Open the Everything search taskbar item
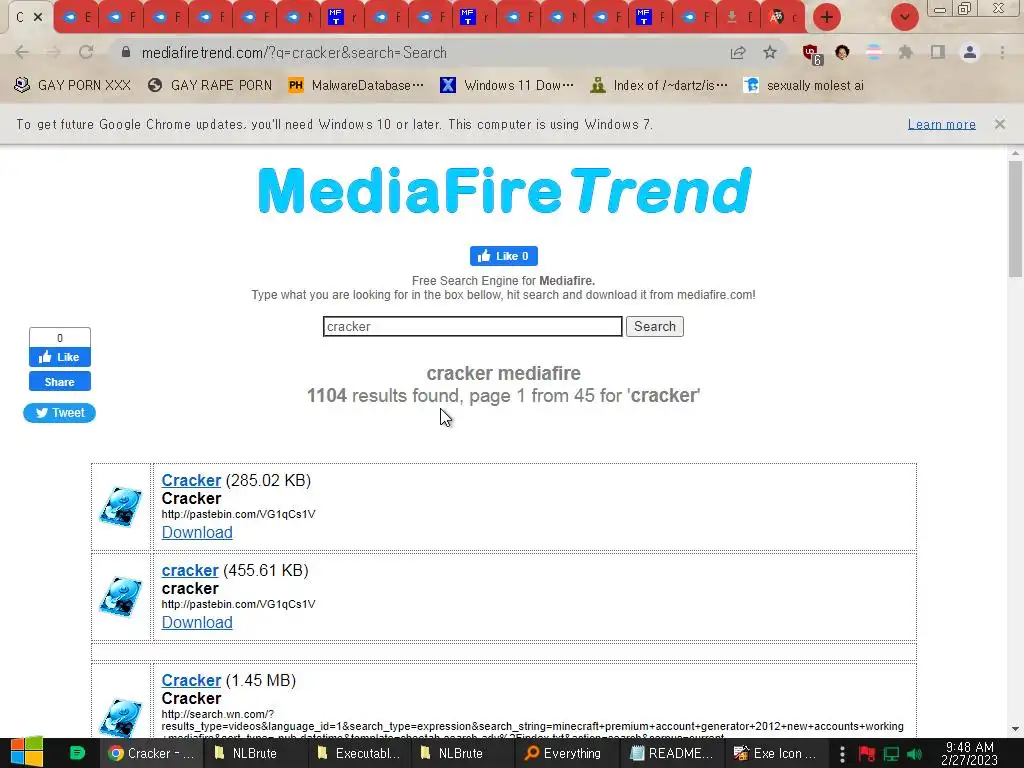The width and height of the screenshot is (1024, 768). click(x=562, y=753)
